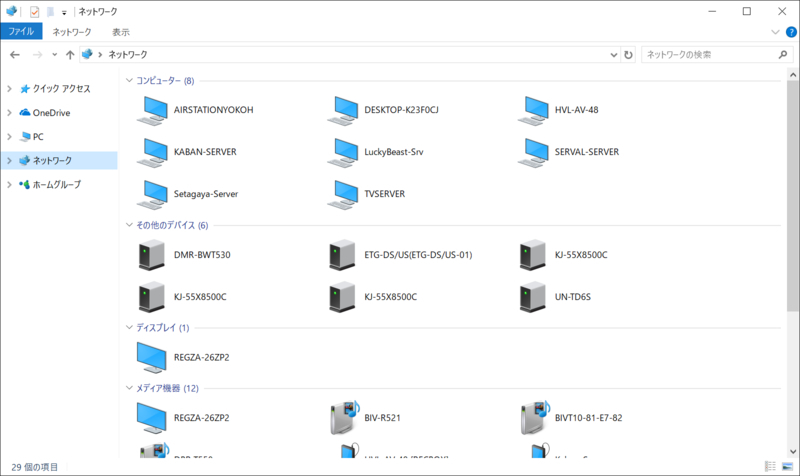Switch to large icons view in status bar
800x476 pixels.
click(787, 466)
